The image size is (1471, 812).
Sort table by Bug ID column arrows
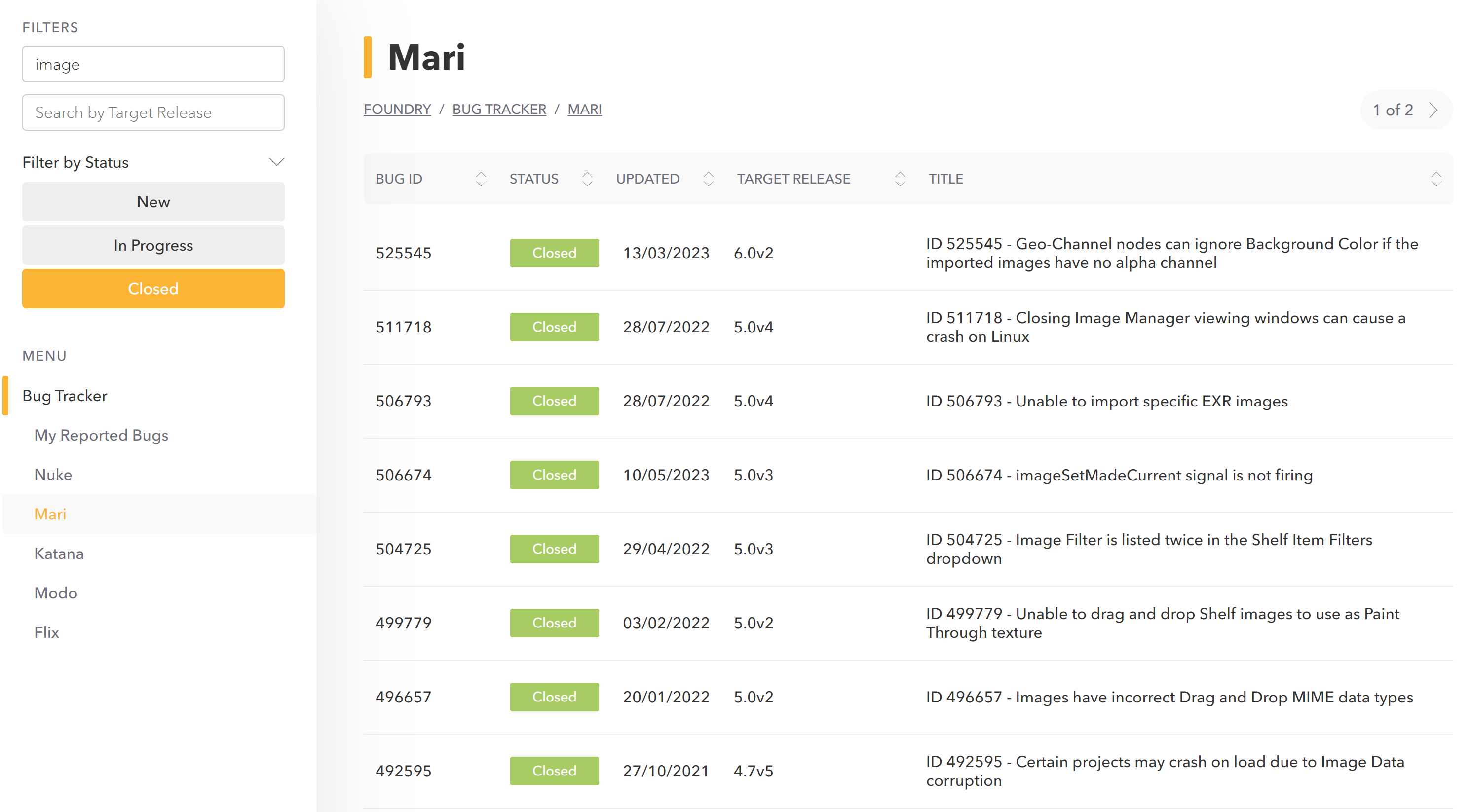481,179
